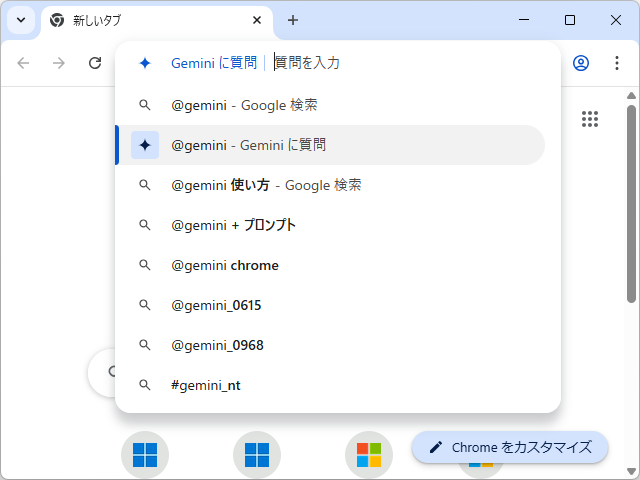
Task: Minimize the Chrome window
Action: click(x=524, y=20)
